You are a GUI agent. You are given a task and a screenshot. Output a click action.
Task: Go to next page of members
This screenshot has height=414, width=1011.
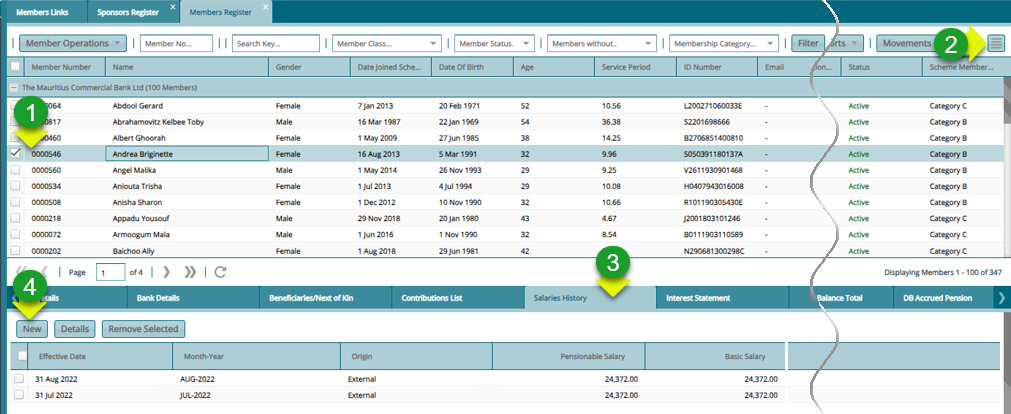(166, 272)
